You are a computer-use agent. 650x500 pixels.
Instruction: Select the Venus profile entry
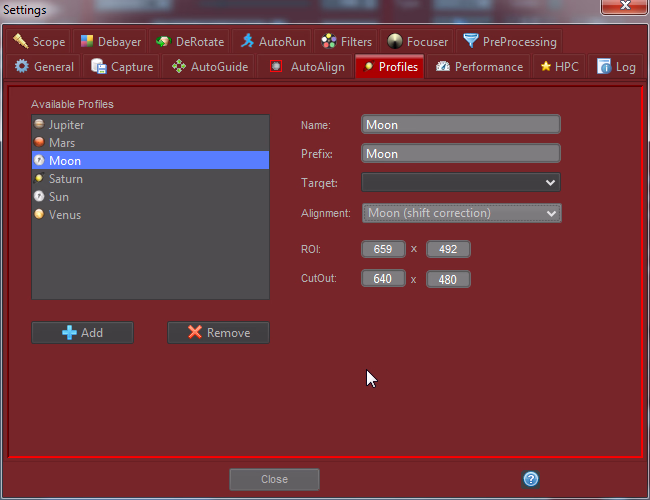coord(65,215)
